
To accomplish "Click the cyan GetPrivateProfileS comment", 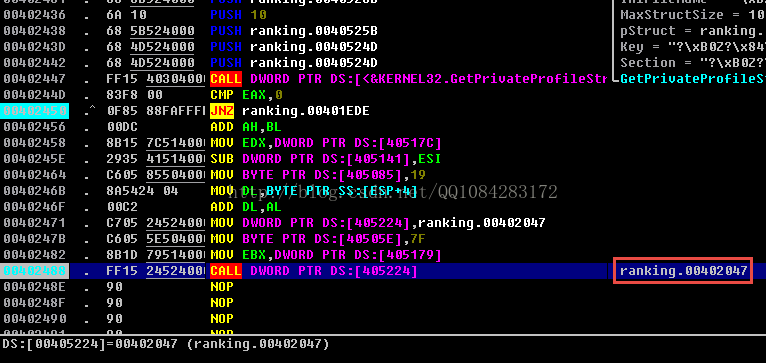I will tap(693, 79).
